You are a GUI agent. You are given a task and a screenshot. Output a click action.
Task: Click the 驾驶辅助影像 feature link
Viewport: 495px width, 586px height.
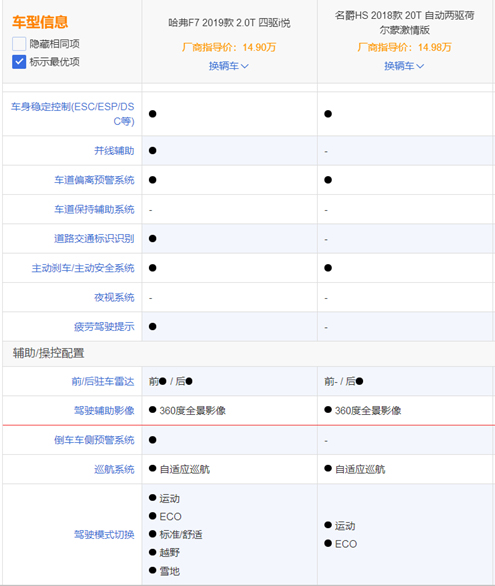point(104,411)
